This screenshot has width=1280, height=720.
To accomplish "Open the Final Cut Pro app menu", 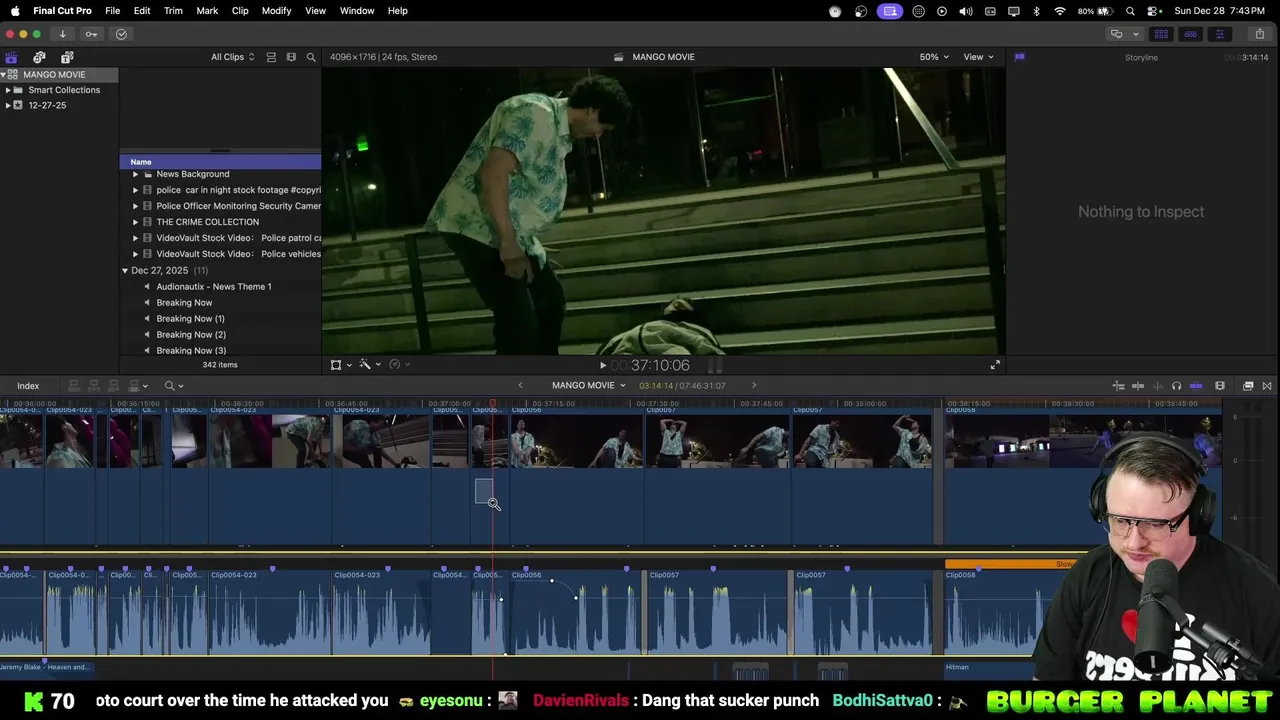I will 62,11.
